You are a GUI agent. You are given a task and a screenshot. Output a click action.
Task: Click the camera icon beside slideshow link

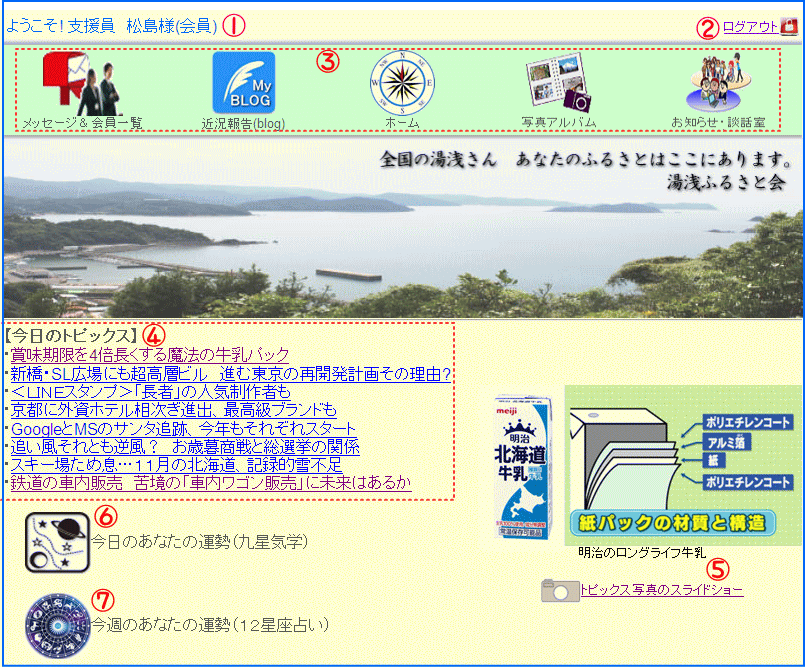point(559,590)
